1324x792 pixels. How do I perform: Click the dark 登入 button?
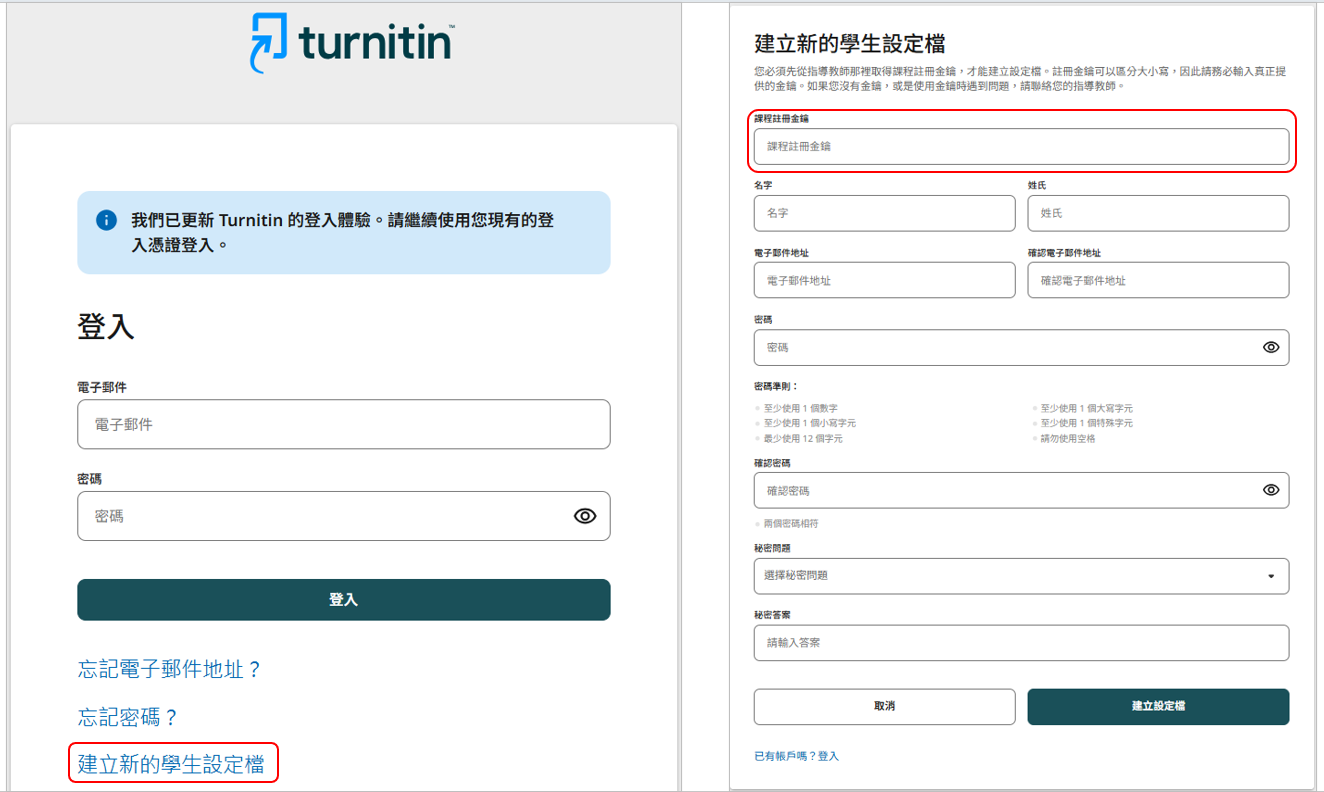coord(343,600)
